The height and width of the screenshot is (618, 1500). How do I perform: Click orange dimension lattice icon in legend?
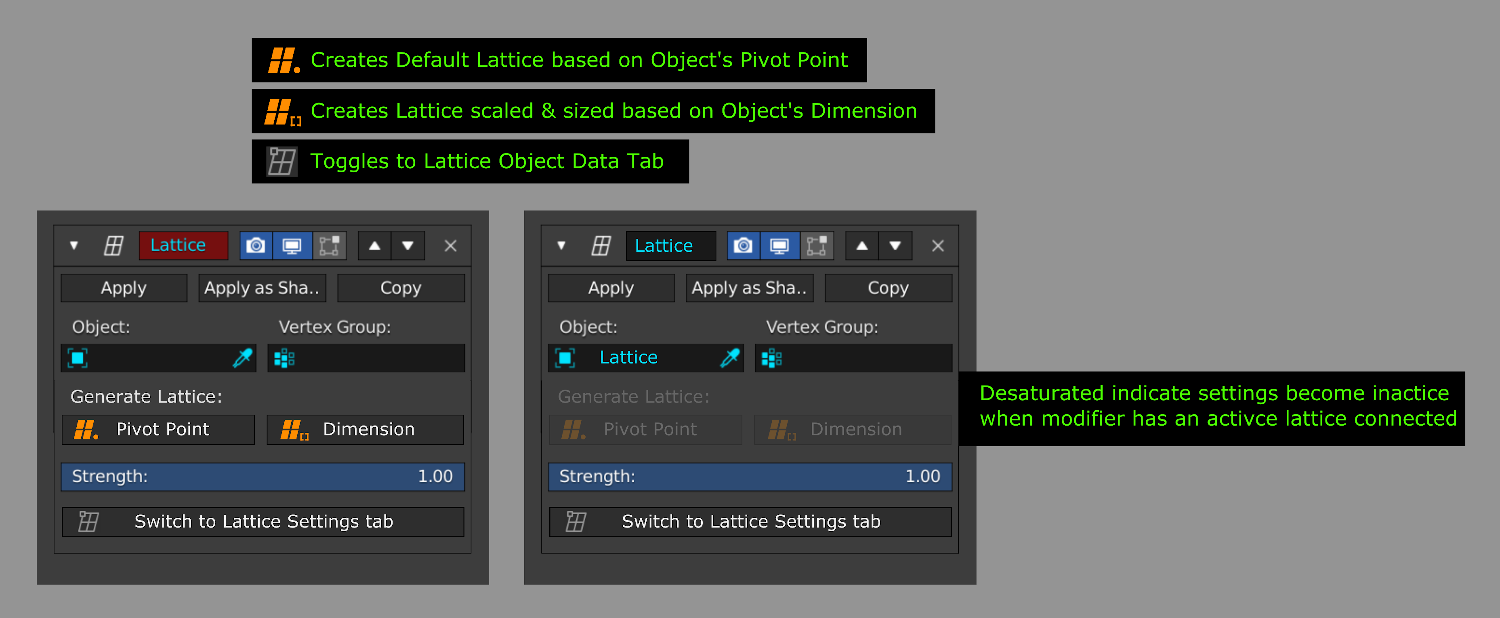point(283,112)
